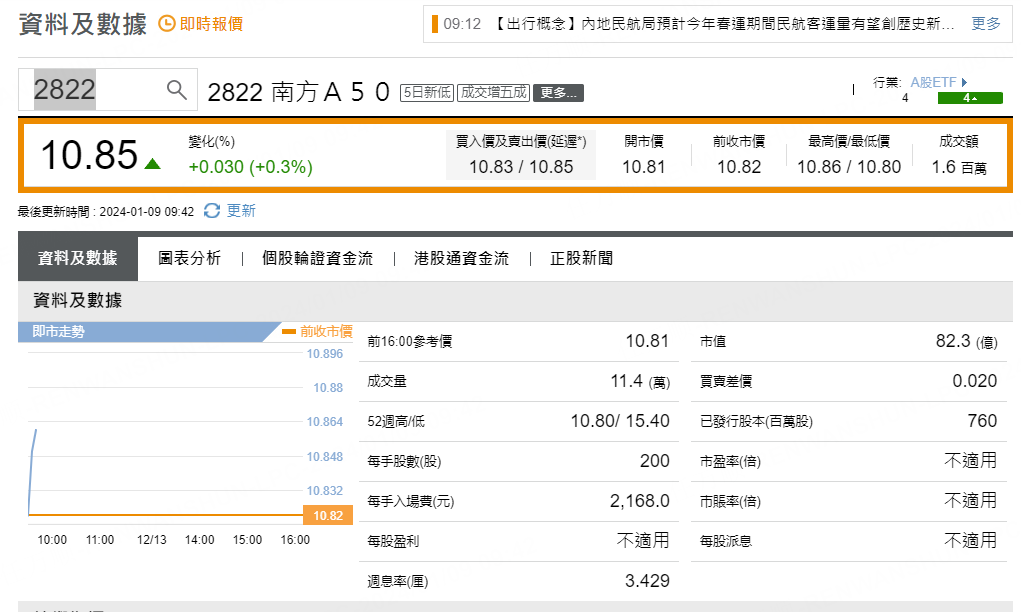
Task: Click the 更新 refresh link
Action: click(x=241, y=210)
